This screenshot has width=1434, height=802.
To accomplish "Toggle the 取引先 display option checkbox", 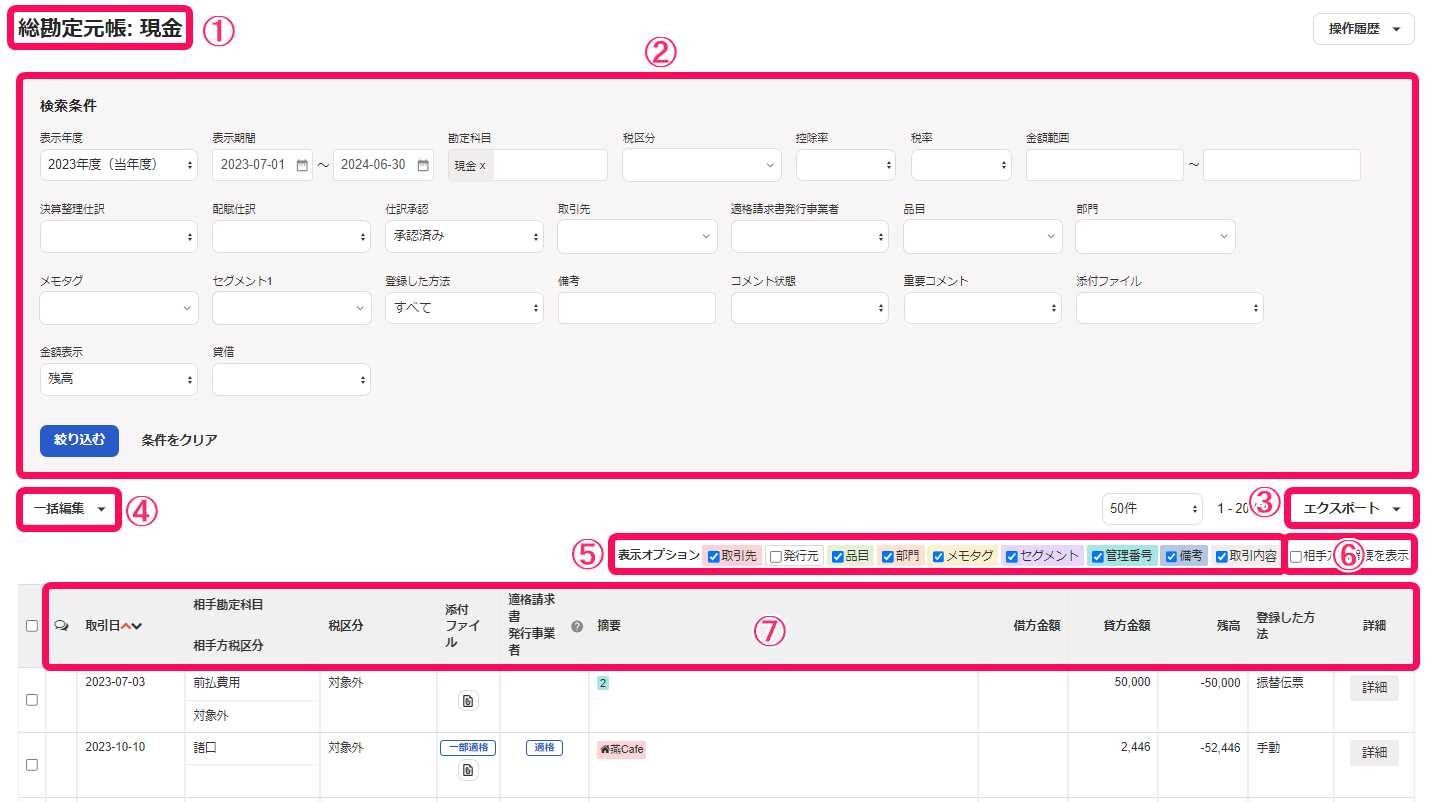I will pyautogui.click(x=713, y=557).
